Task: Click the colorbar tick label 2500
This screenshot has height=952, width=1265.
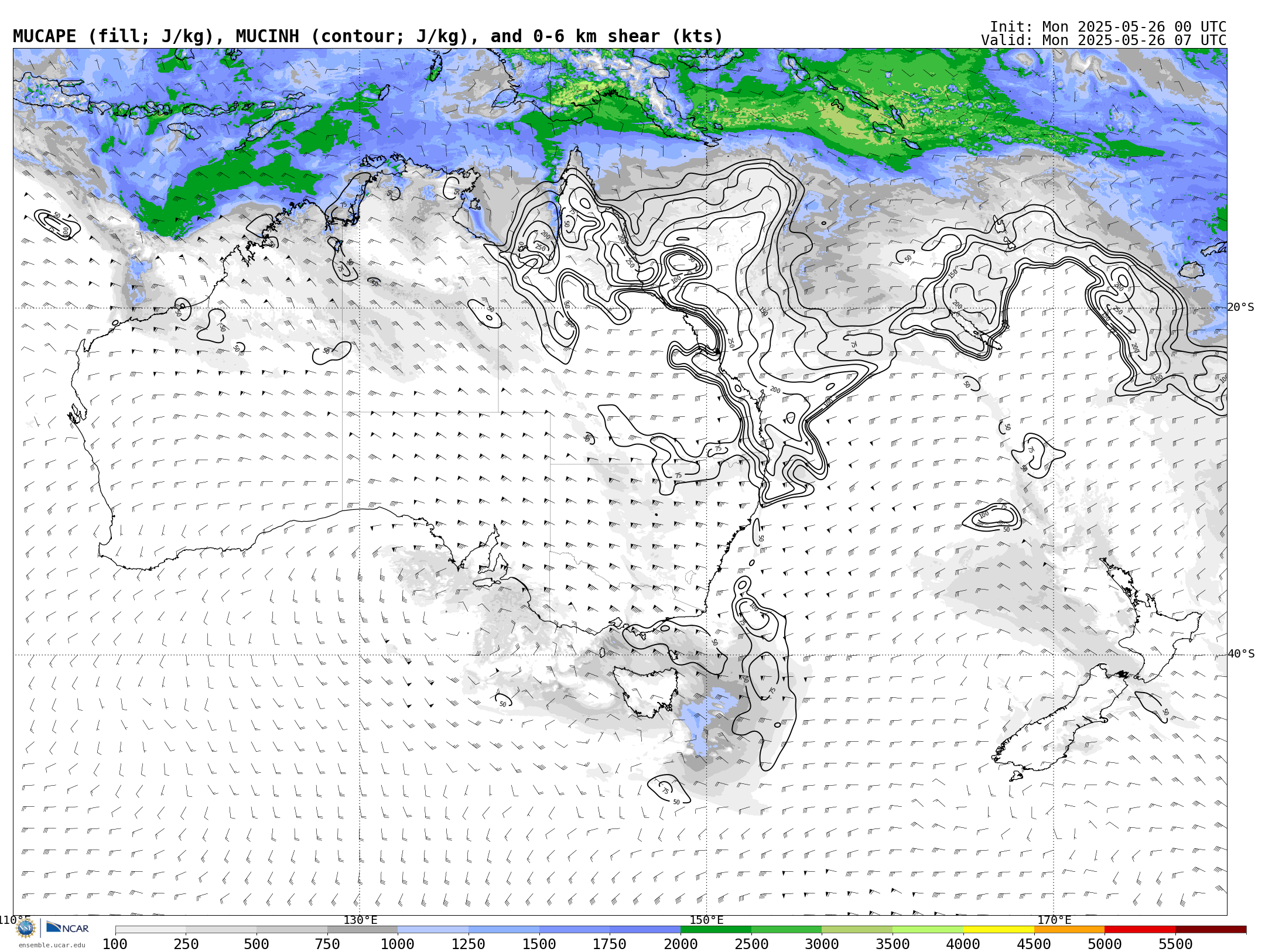Action: point(751,944)
